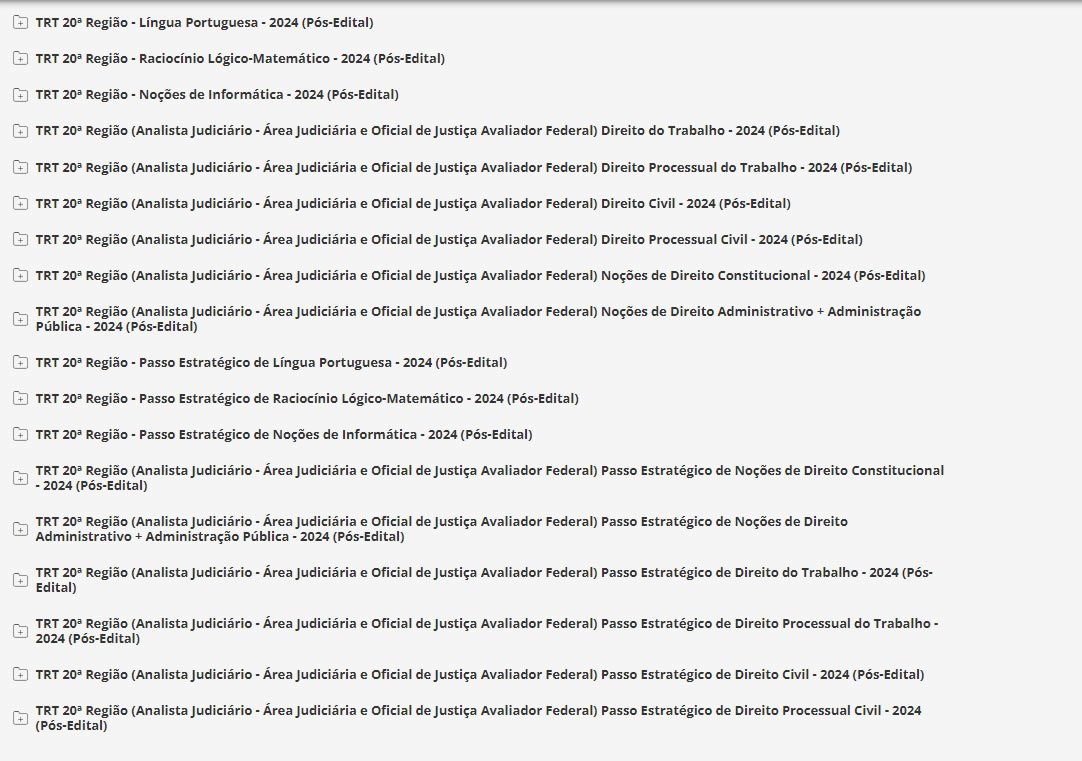
Task: Select Passo Estratégico de Noções de Direito Constitucional title
Action: 489,478
